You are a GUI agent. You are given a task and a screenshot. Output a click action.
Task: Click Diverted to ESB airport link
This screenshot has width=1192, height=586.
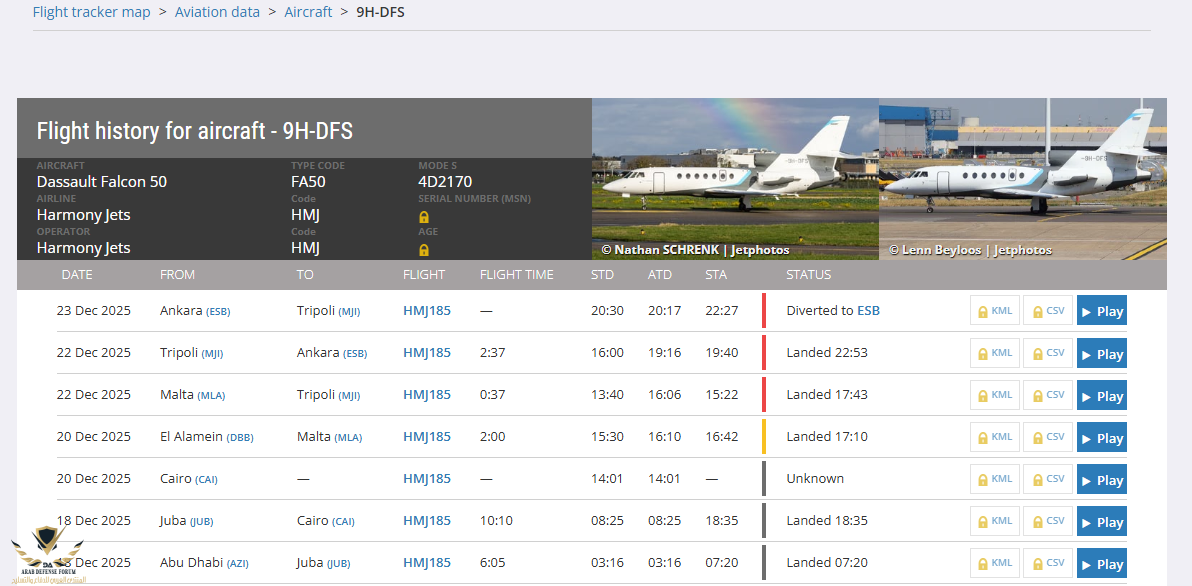pos(868,311)
